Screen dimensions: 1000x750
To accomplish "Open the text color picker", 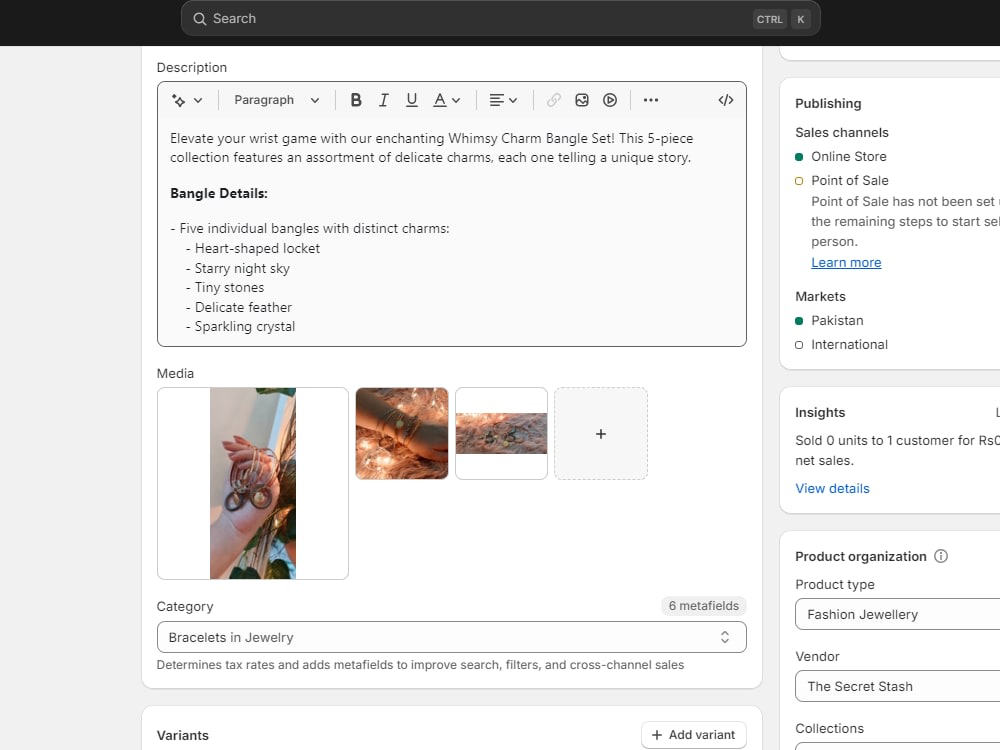I will [x=446, y=100].
